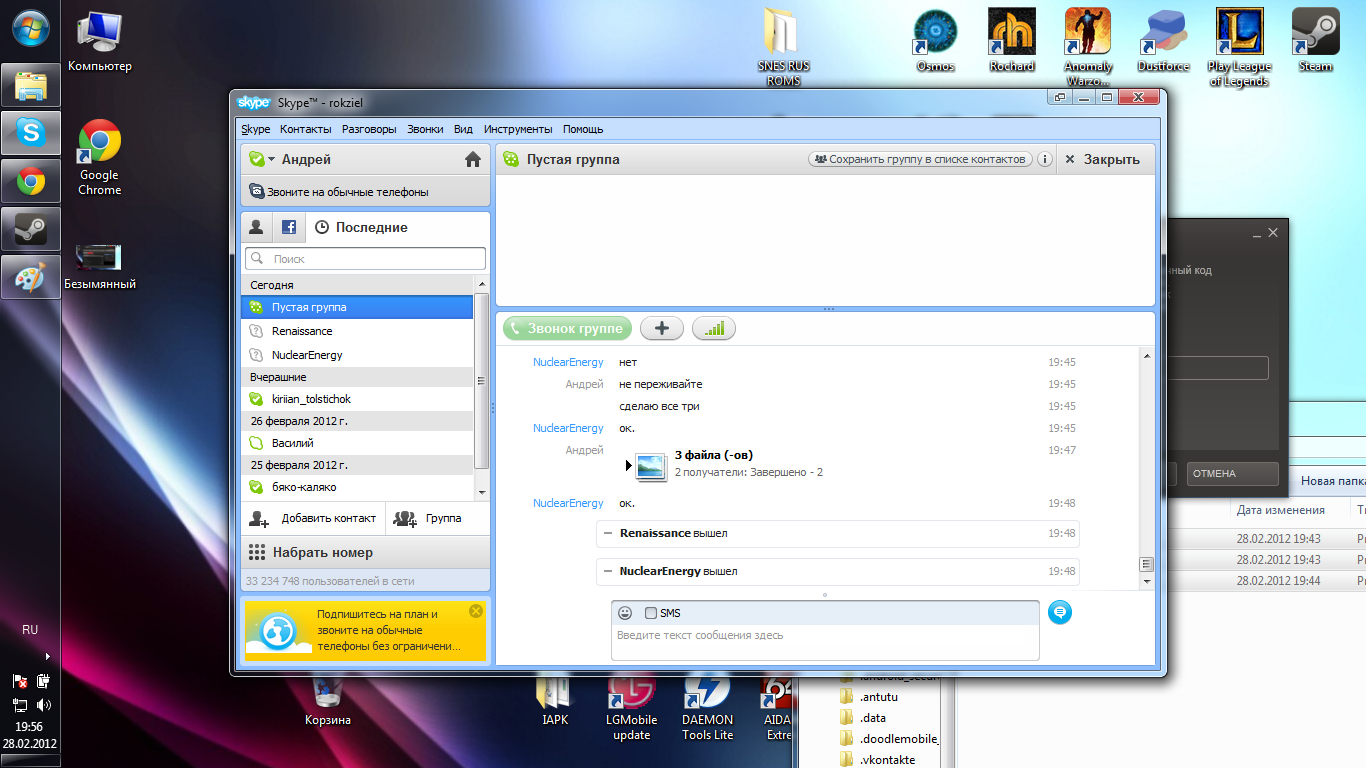Click the chat history vertical scrollbar
1366x768 pixels.
(1147, 460)
